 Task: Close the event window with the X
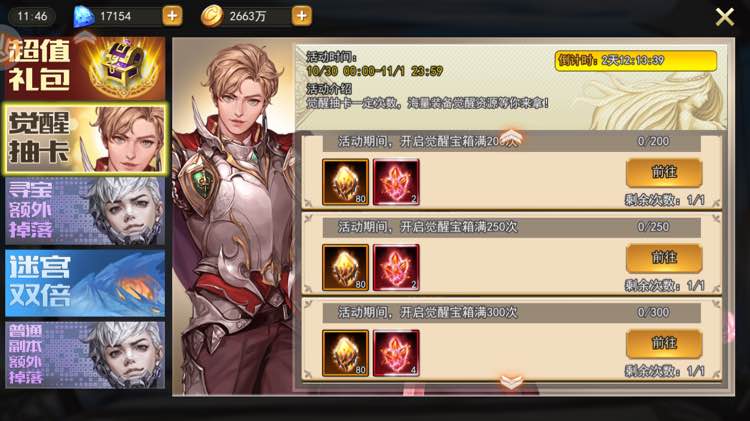tap(725, 17)
